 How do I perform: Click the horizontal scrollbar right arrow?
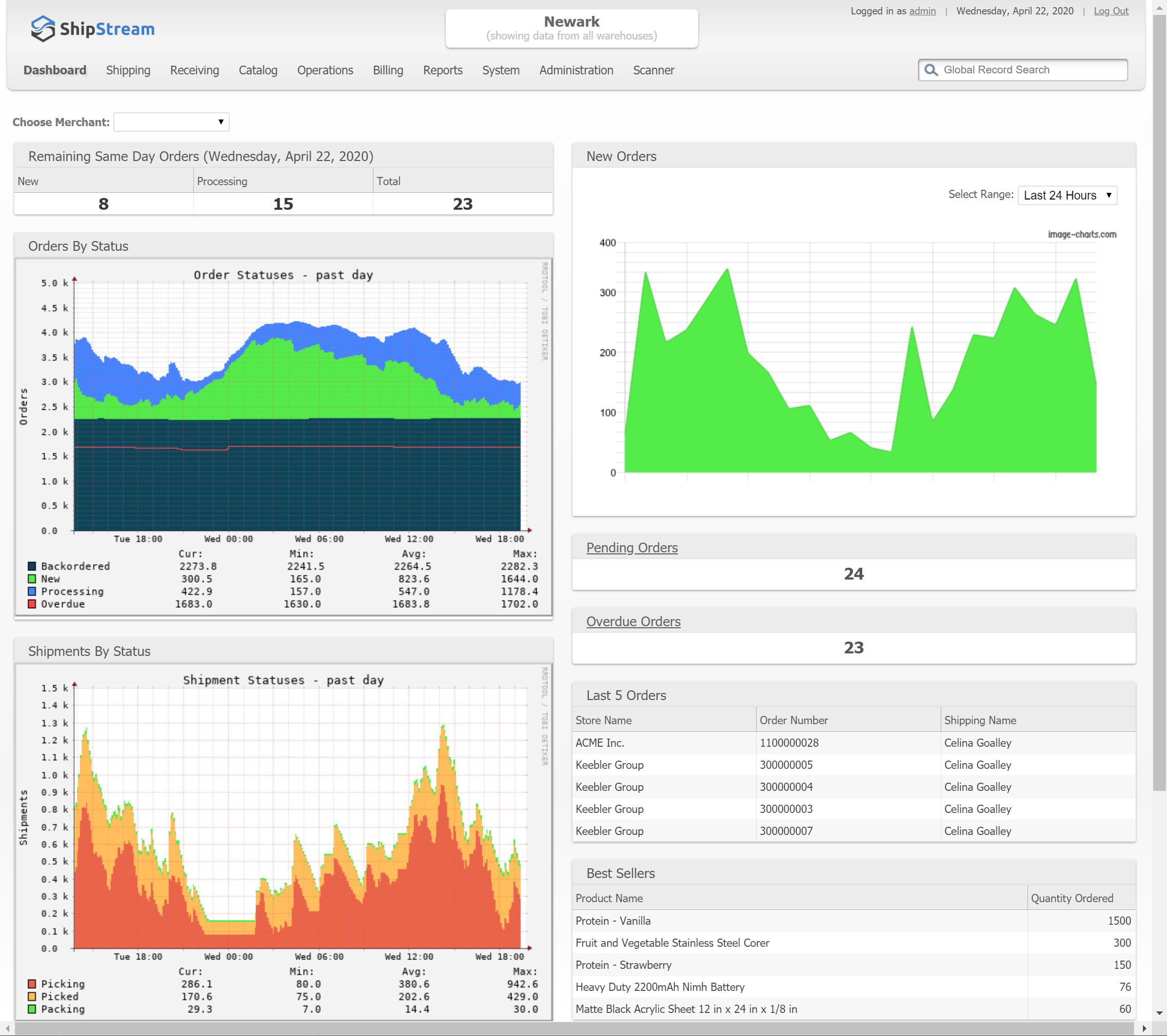pyautogui.click(x=1144, y=1029)
